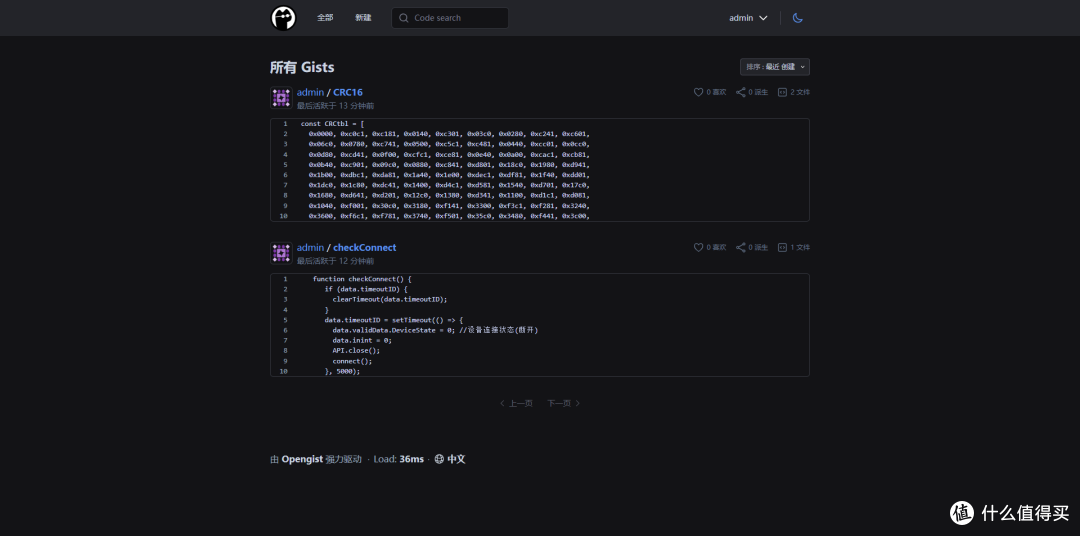
Task: Click the search magnifier icon
Action: point(404,18)
